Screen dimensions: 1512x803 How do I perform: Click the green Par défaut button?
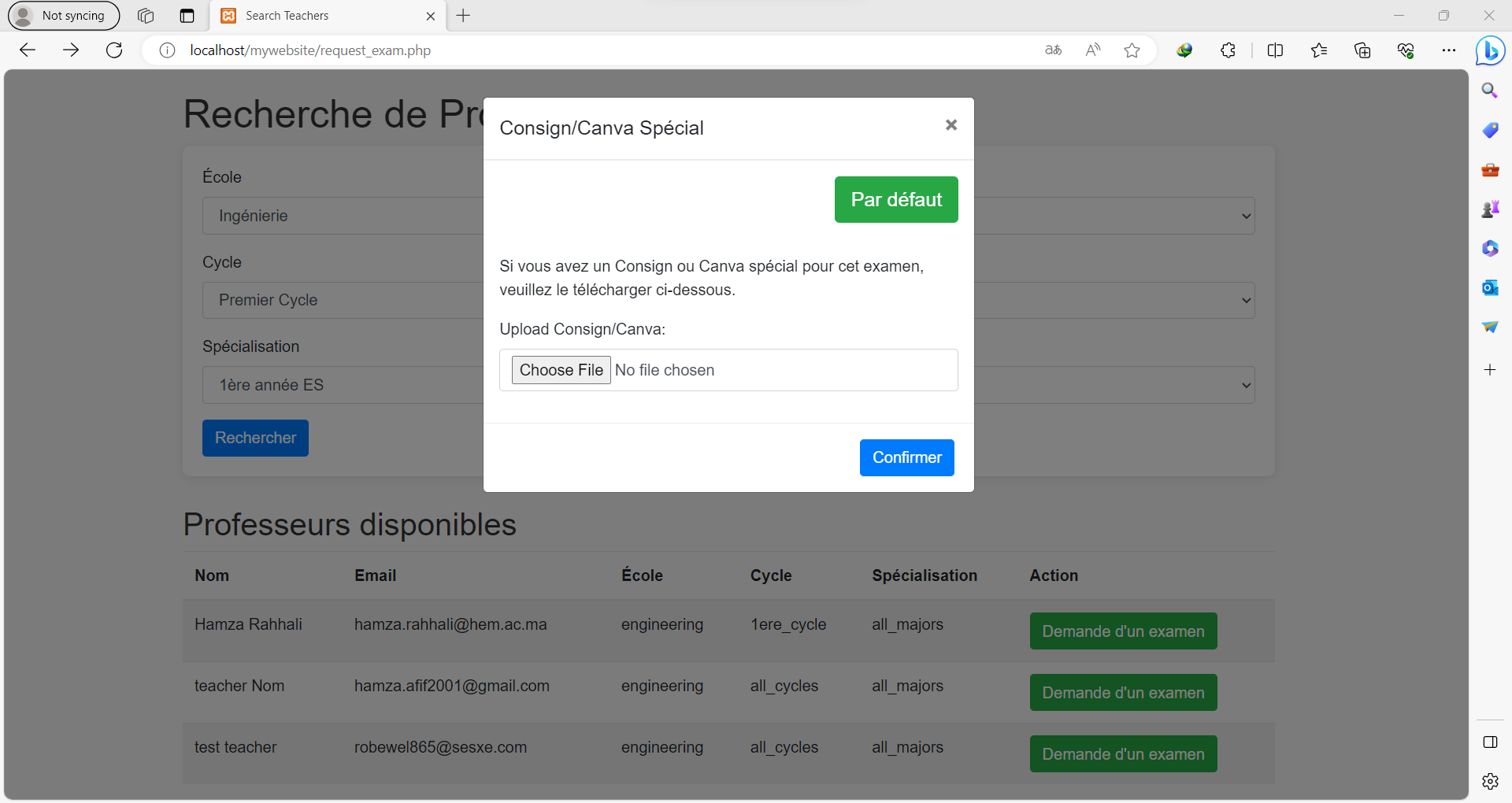point(895,200)
